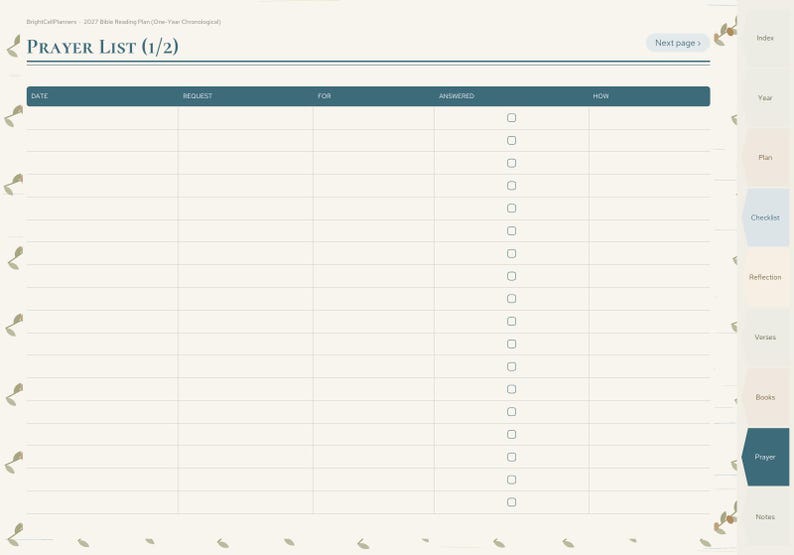Select the first row's Request cell
Screen dimensions: 794x555
click(x=246, y=118)
